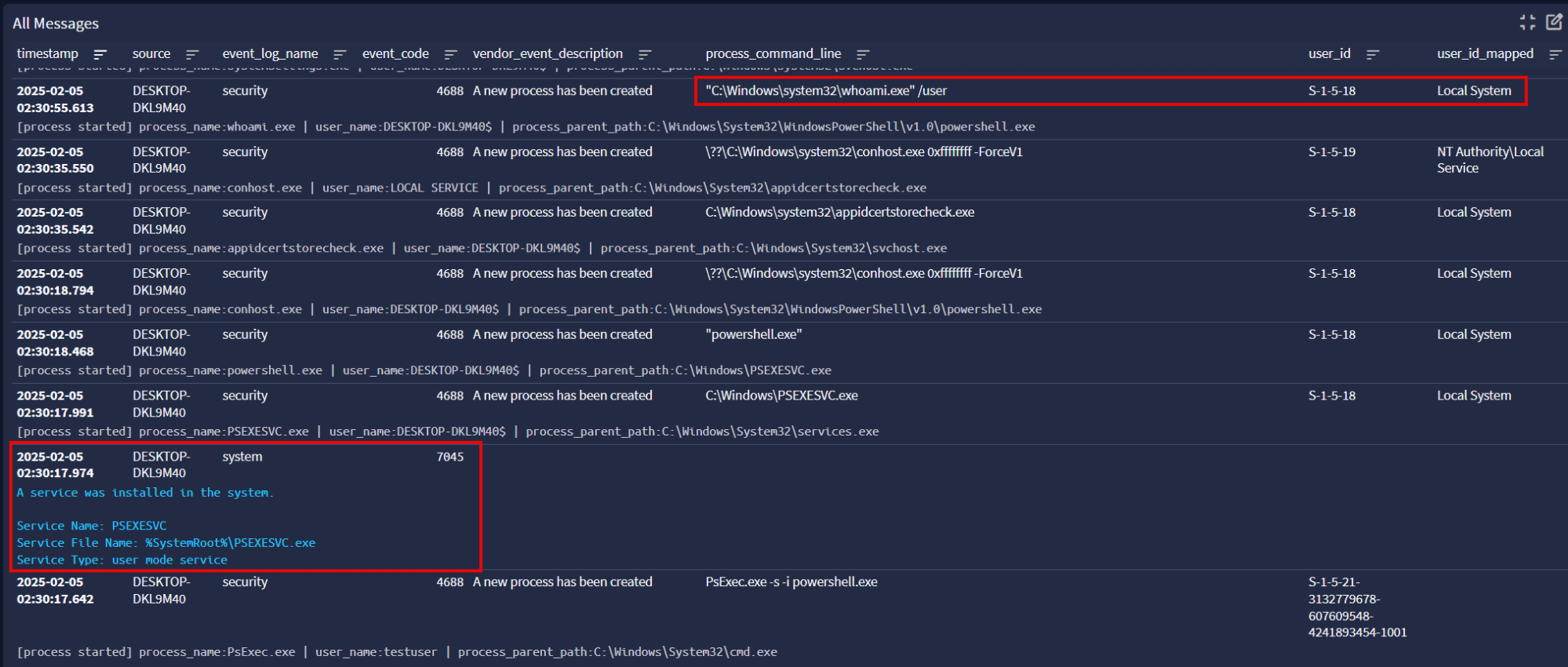Viewport: 1568px width, 667px height.
Task: Collapse the All Messages panel
Action: pyautogui.click(x=1526, y=22)
